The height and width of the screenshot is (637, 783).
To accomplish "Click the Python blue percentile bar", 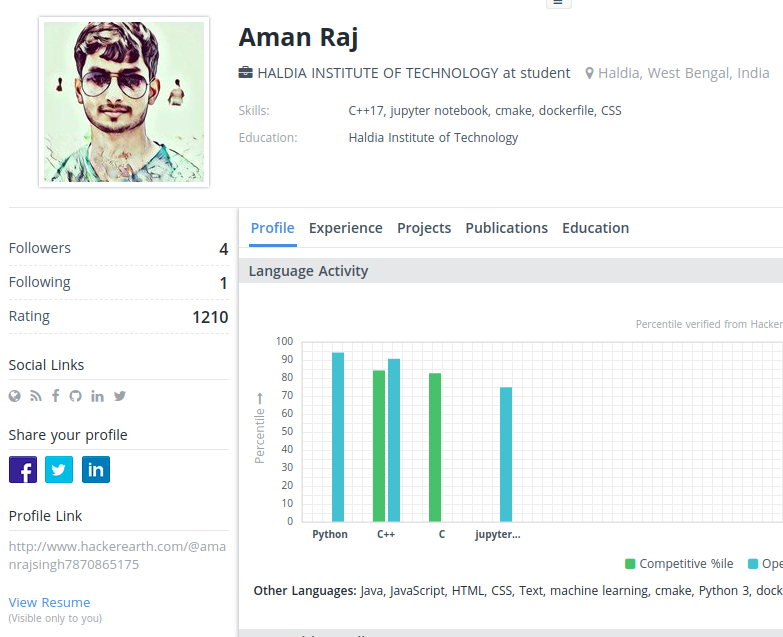I will (x=338, y=437).
